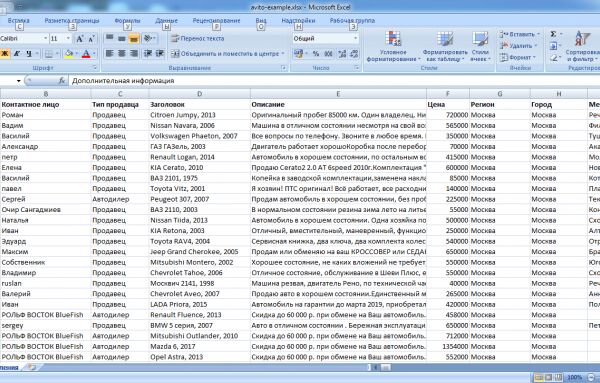Screen dimensions: 600x383
Task: Switch to Page Layout view icon
Action: pyautogui.click(x=548, y=378)
